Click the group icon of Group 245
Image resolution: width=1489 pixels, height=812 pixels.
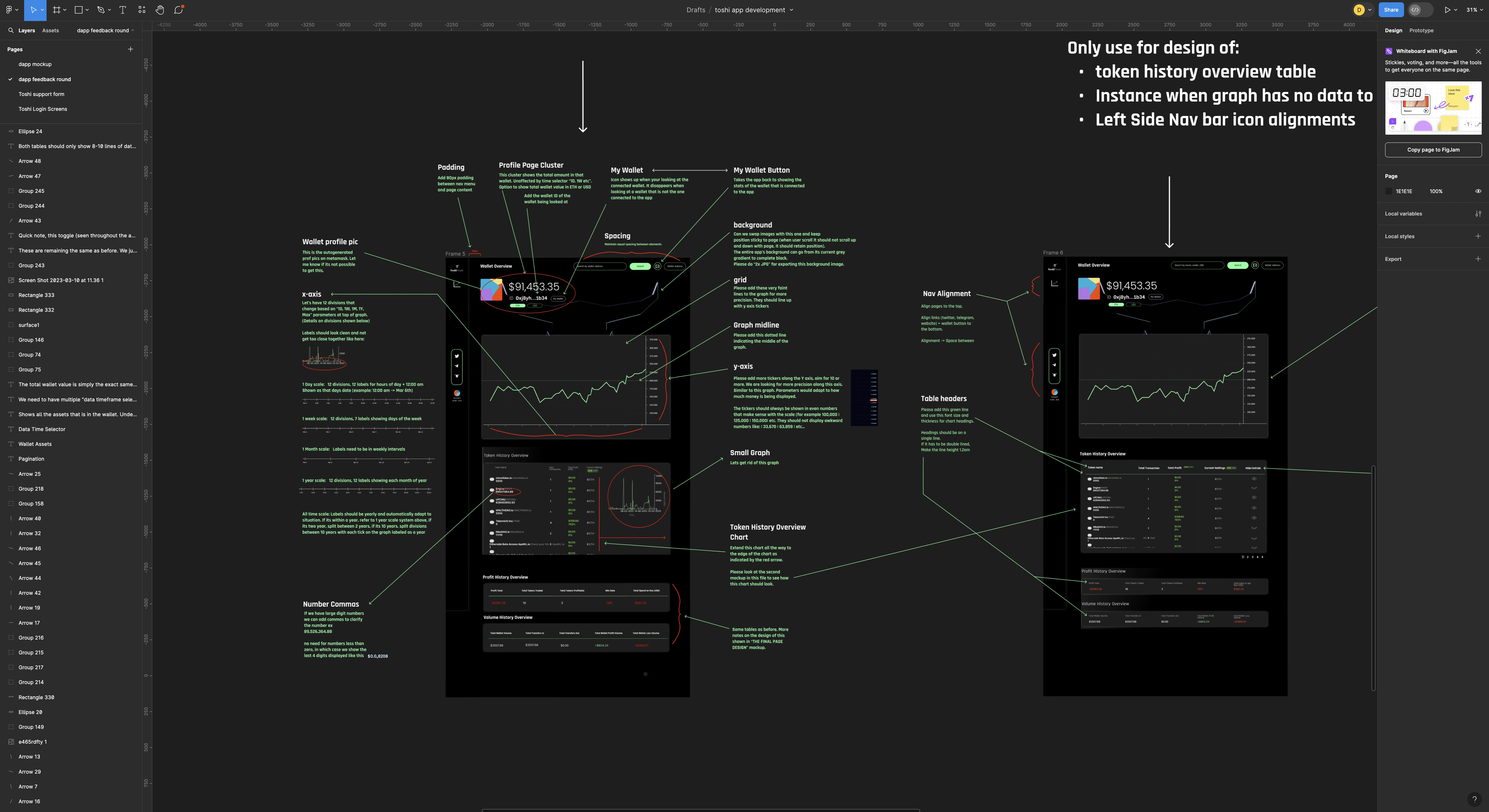(x=11, y=191)
